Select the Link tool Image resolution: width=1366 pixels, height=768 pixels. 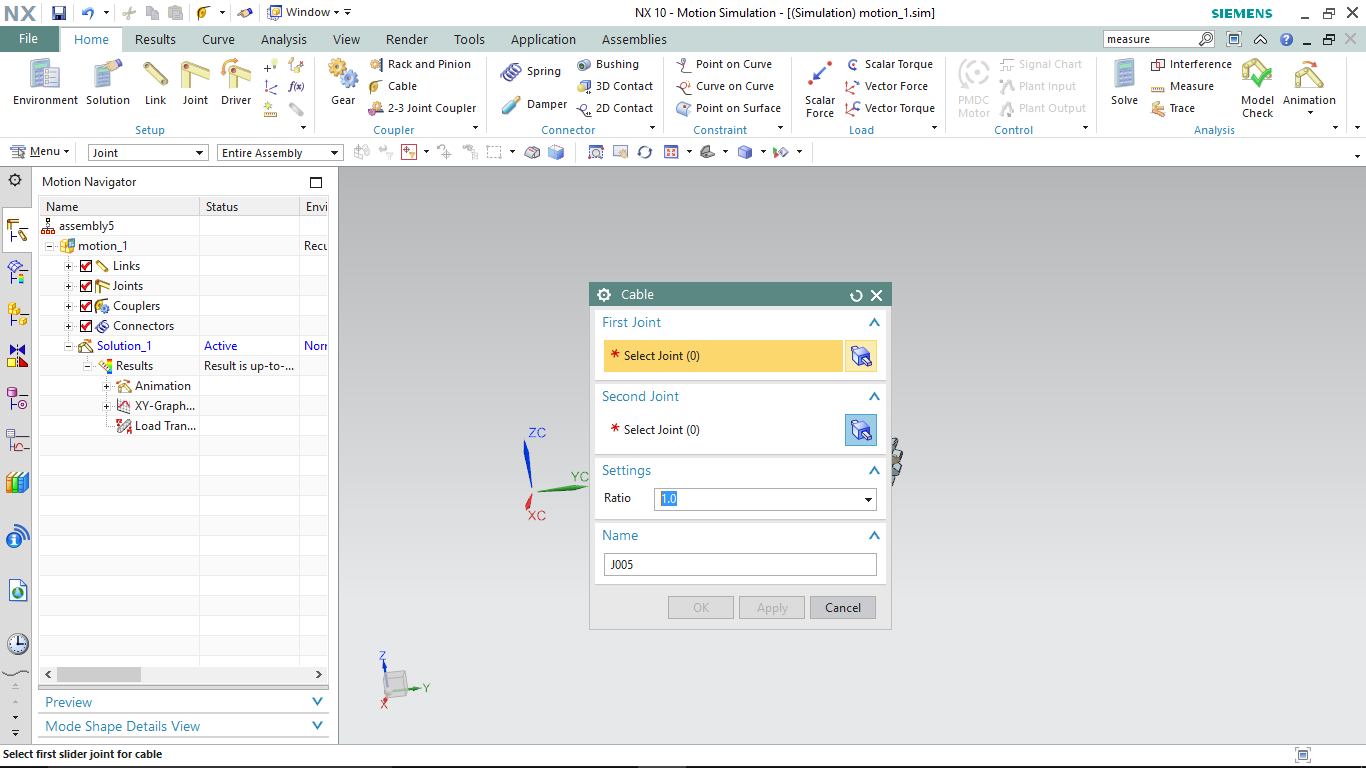[155, 82]
